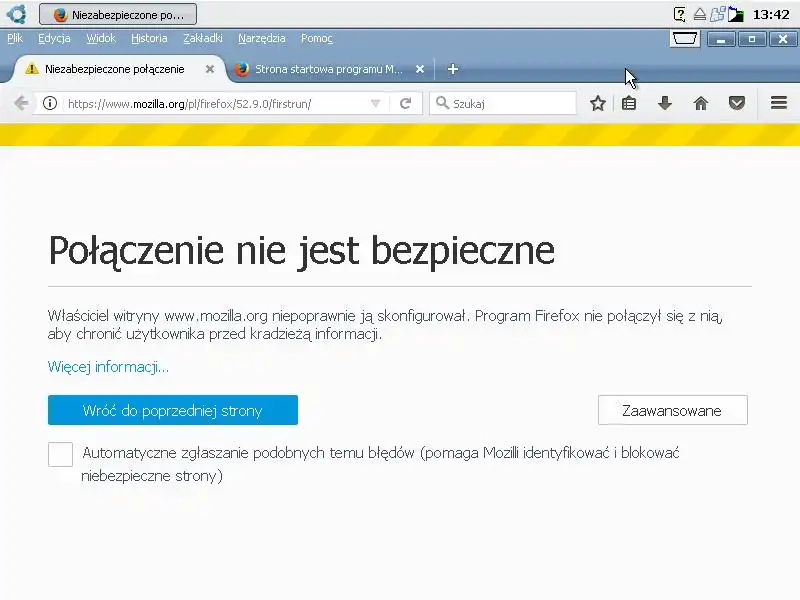Image resolution: width=800 pixels, height=600 pixels.
Task: Open site information icon in URL bar
Action: (49, 104)
